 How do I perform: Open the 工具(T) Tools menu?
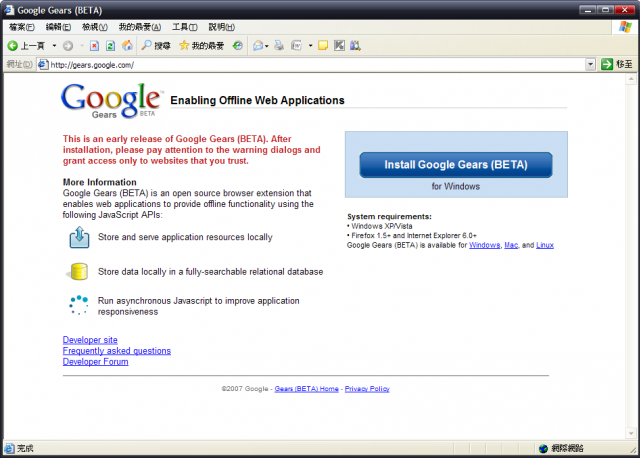point(184,27)
